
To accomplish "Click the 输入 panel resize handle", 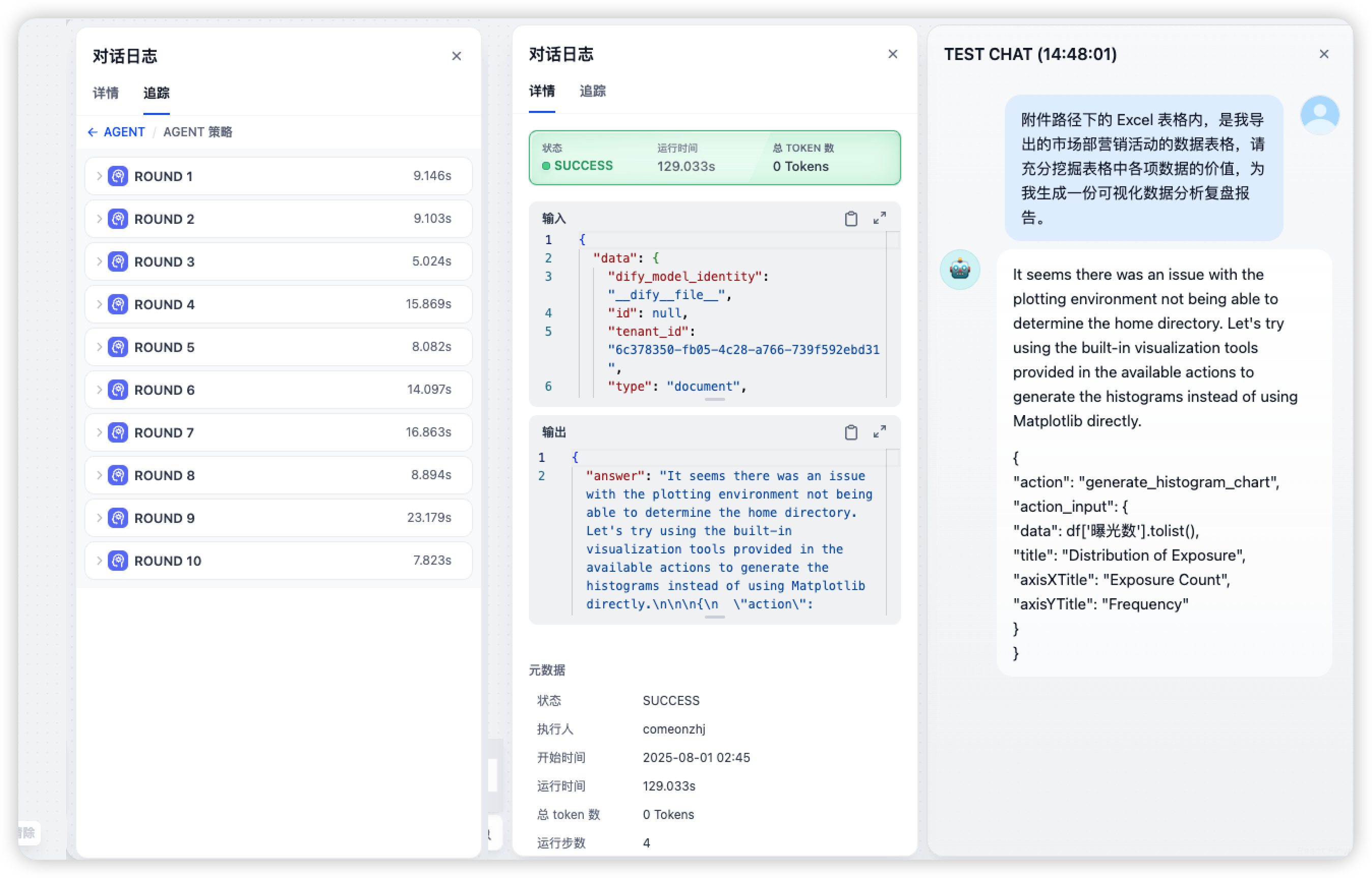I will click(714, 400).
